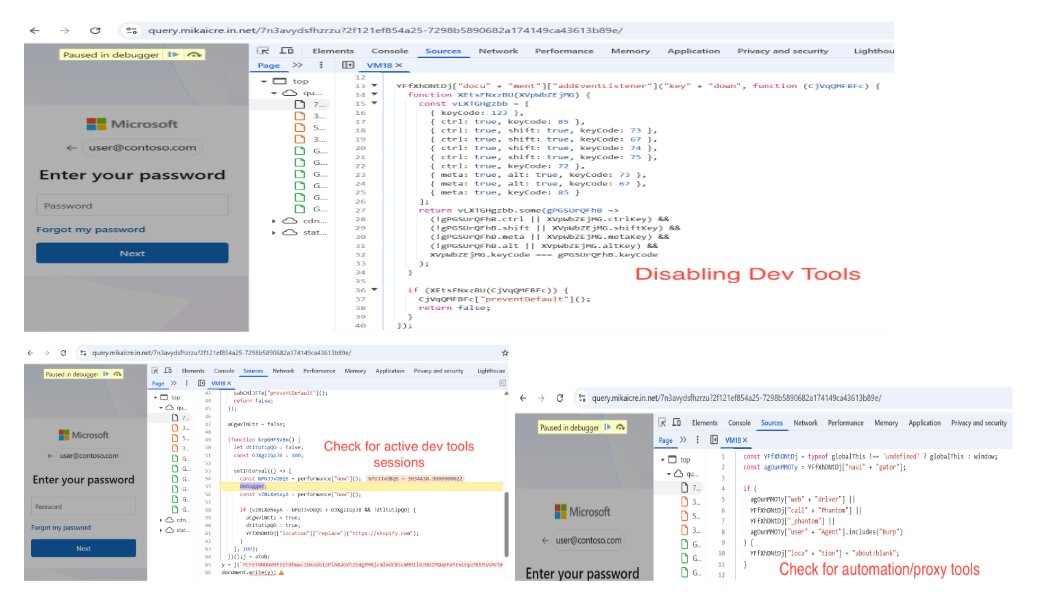Reload the page in the top browser window

95,30
